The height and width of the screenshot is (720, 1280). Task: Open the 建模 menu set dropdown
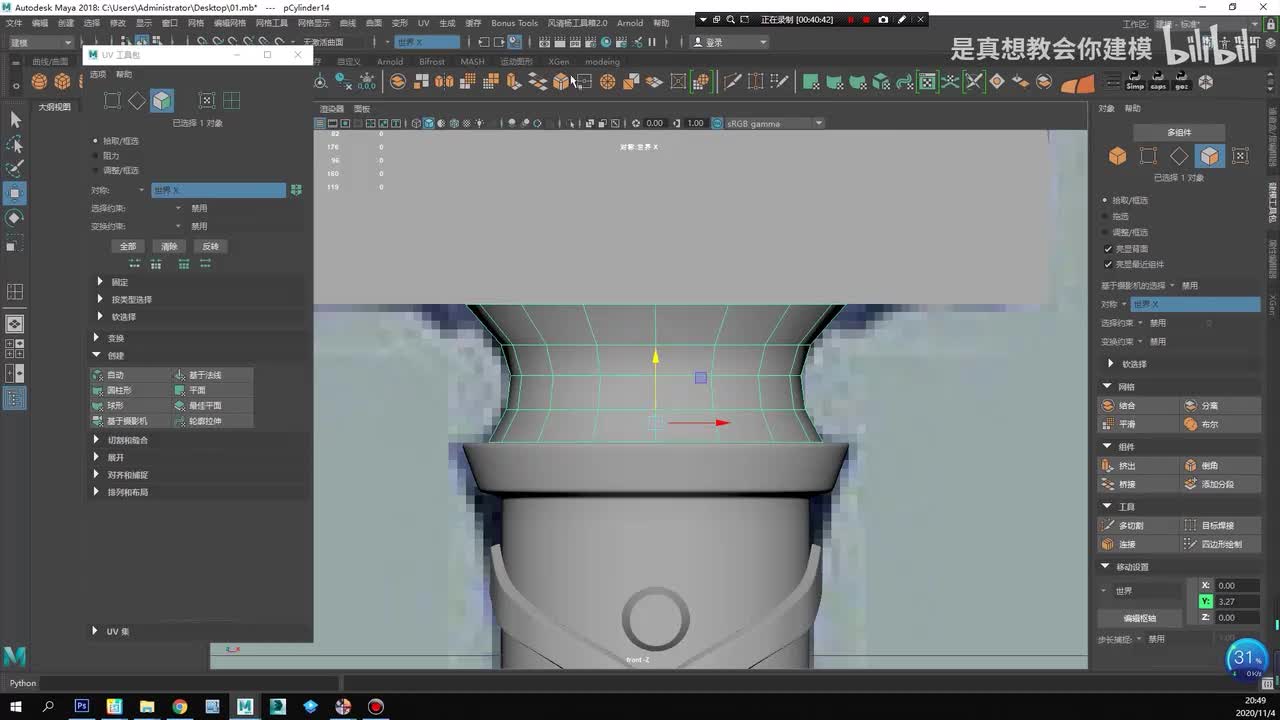[40, 42]
